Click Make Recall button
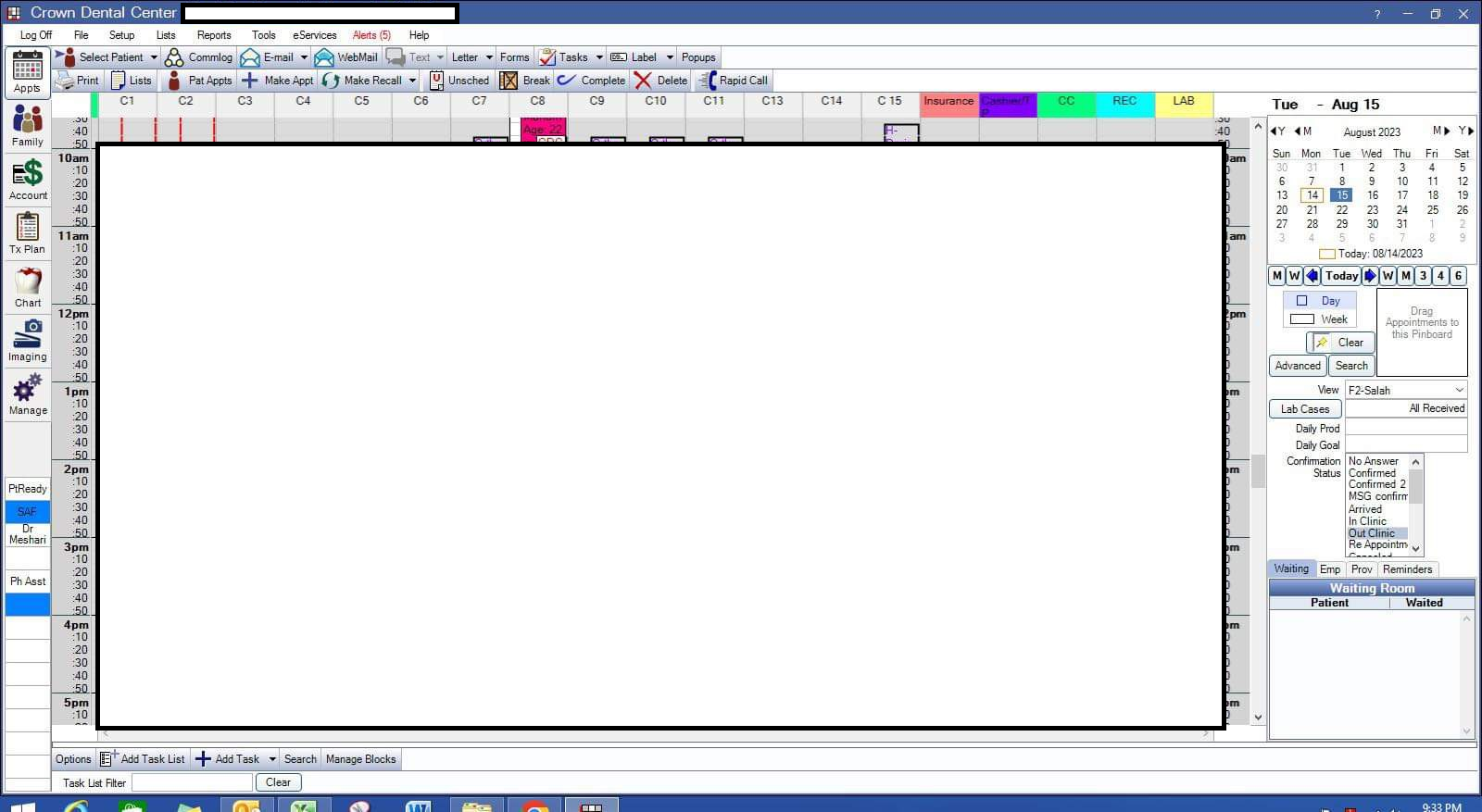1482x812 pixels. point(363,81)
